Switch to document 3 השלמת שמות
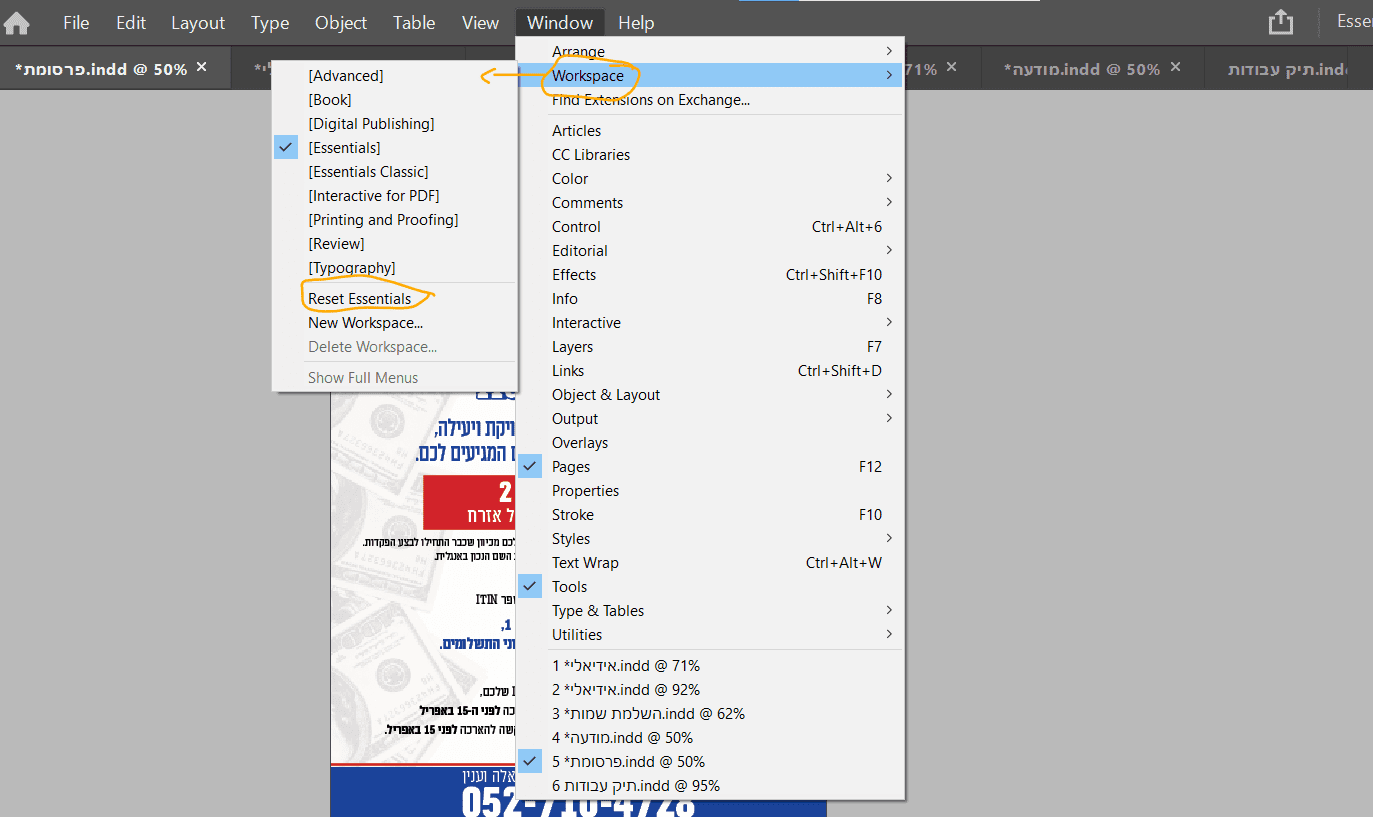The height and width of the screenshot is (817, 1373). [710, 714]
